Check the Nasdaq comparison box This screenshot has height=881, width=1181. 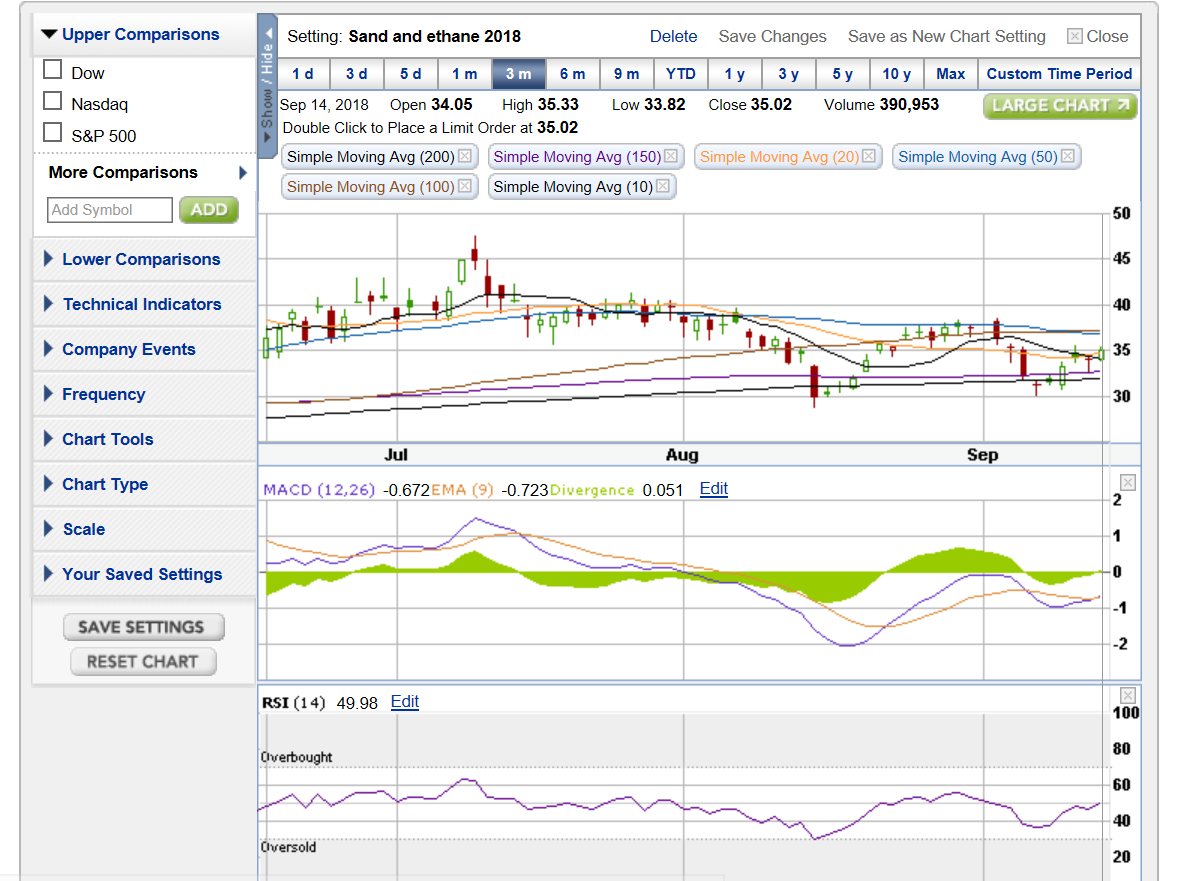(52, 101)
